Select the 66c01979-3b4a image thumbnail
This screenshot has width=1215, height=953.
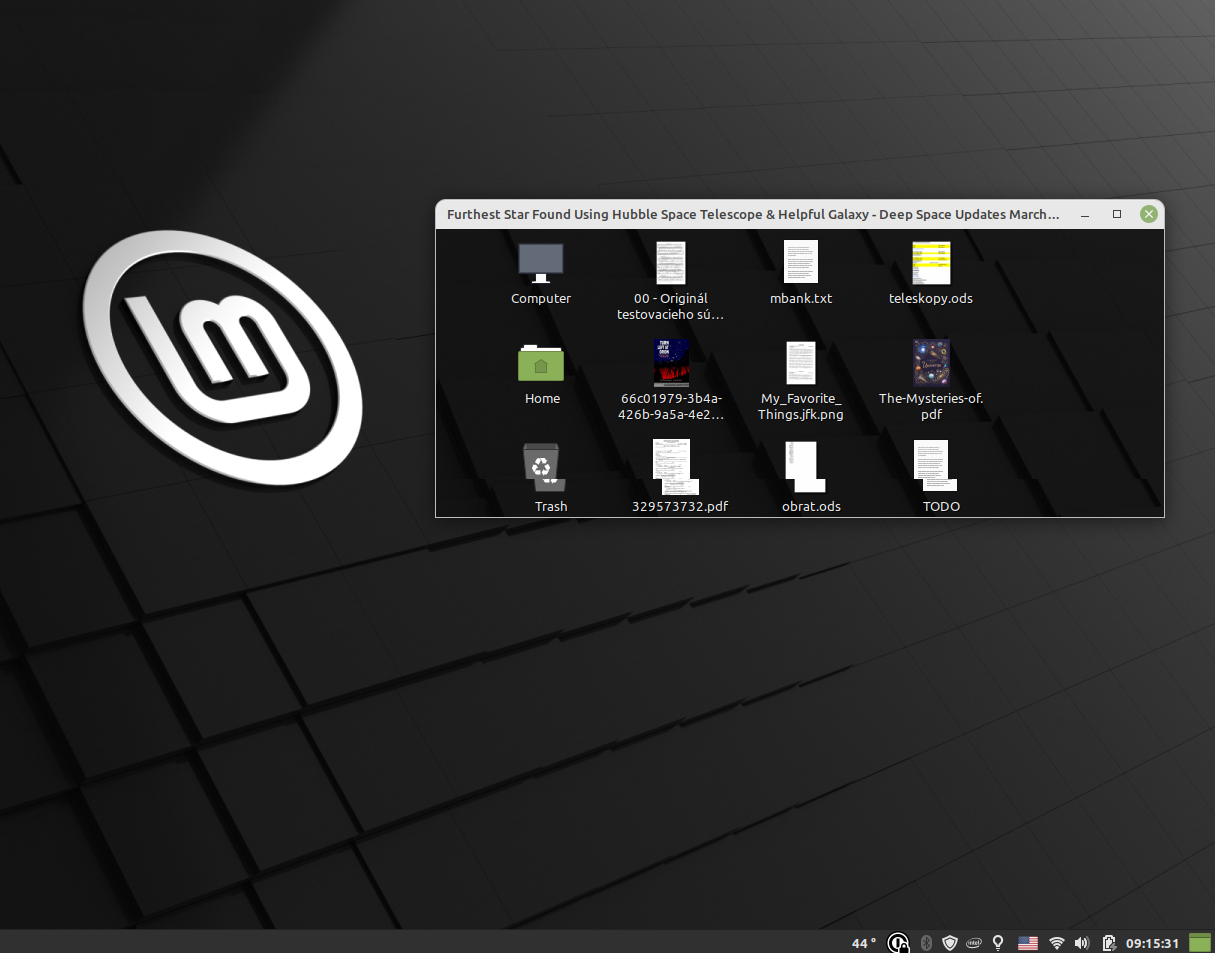point(671,363)
